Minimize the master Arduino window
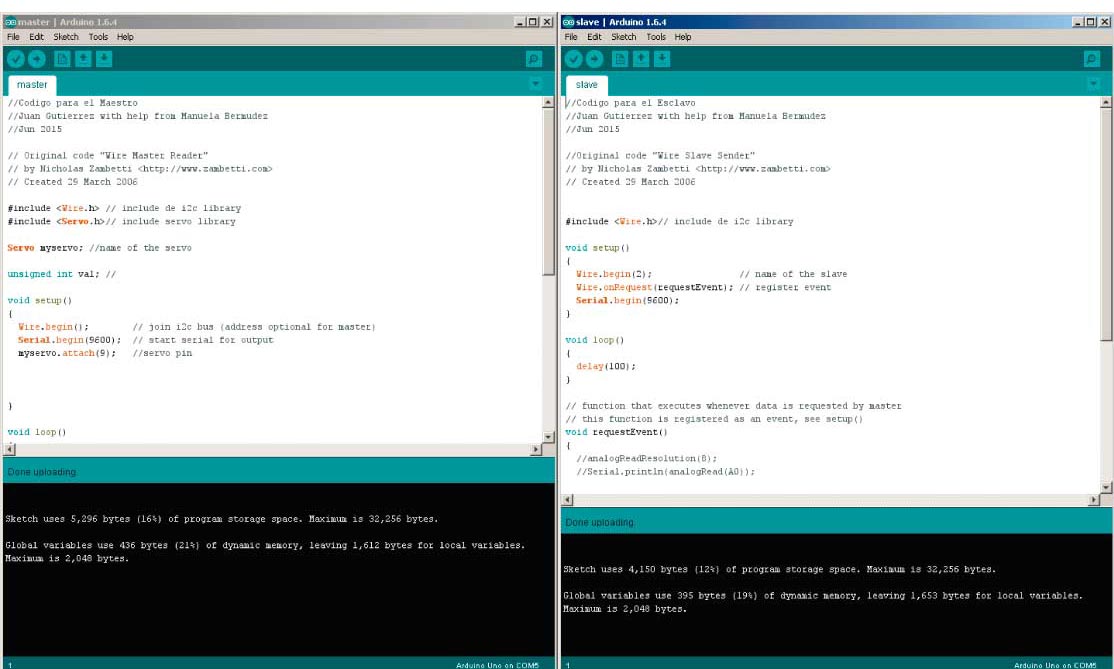This screenshot has width=1114, height=669. (520, 22)
